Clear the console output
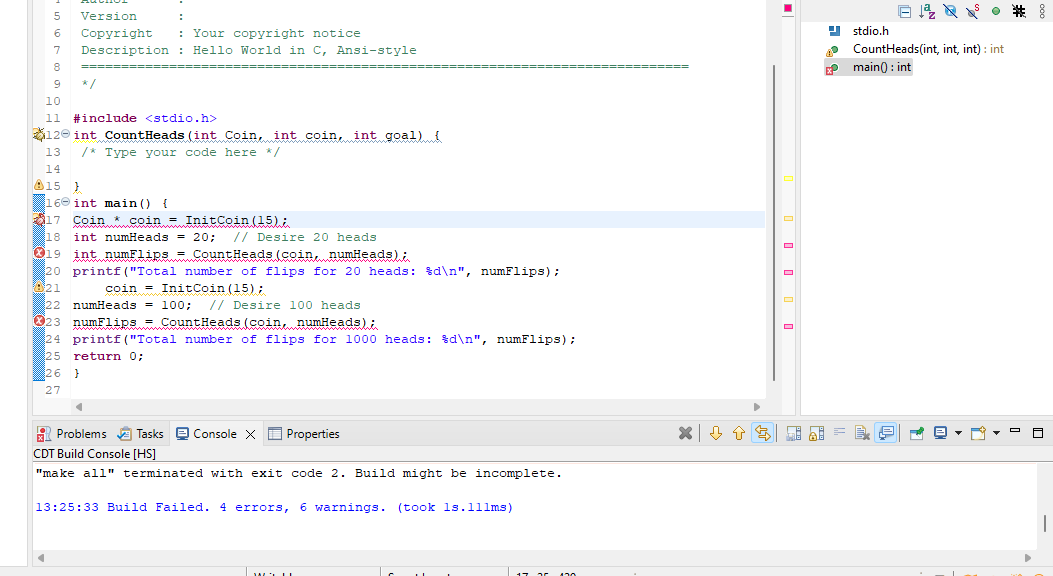1053x576 pixels. (862, 434)
